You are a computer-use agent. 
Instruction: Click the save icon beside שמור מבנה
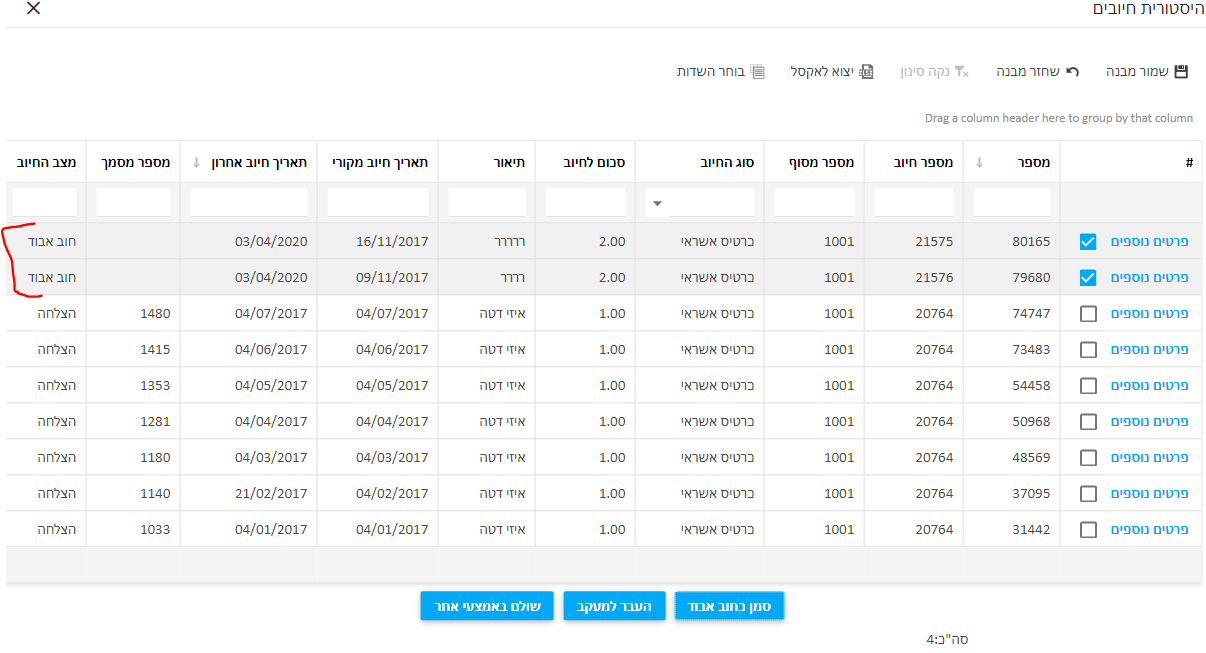click(1181, 72)
